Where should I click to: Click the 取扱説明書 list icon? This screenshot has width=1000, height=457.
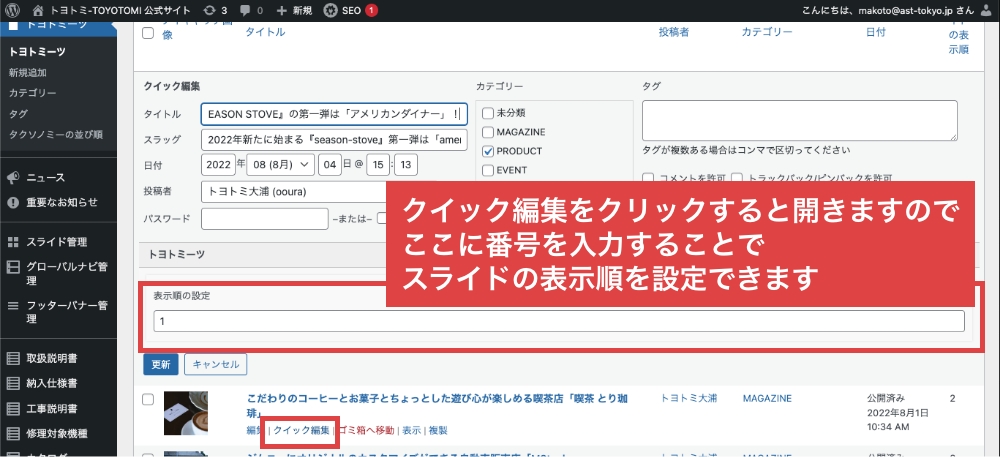point(13,358)
